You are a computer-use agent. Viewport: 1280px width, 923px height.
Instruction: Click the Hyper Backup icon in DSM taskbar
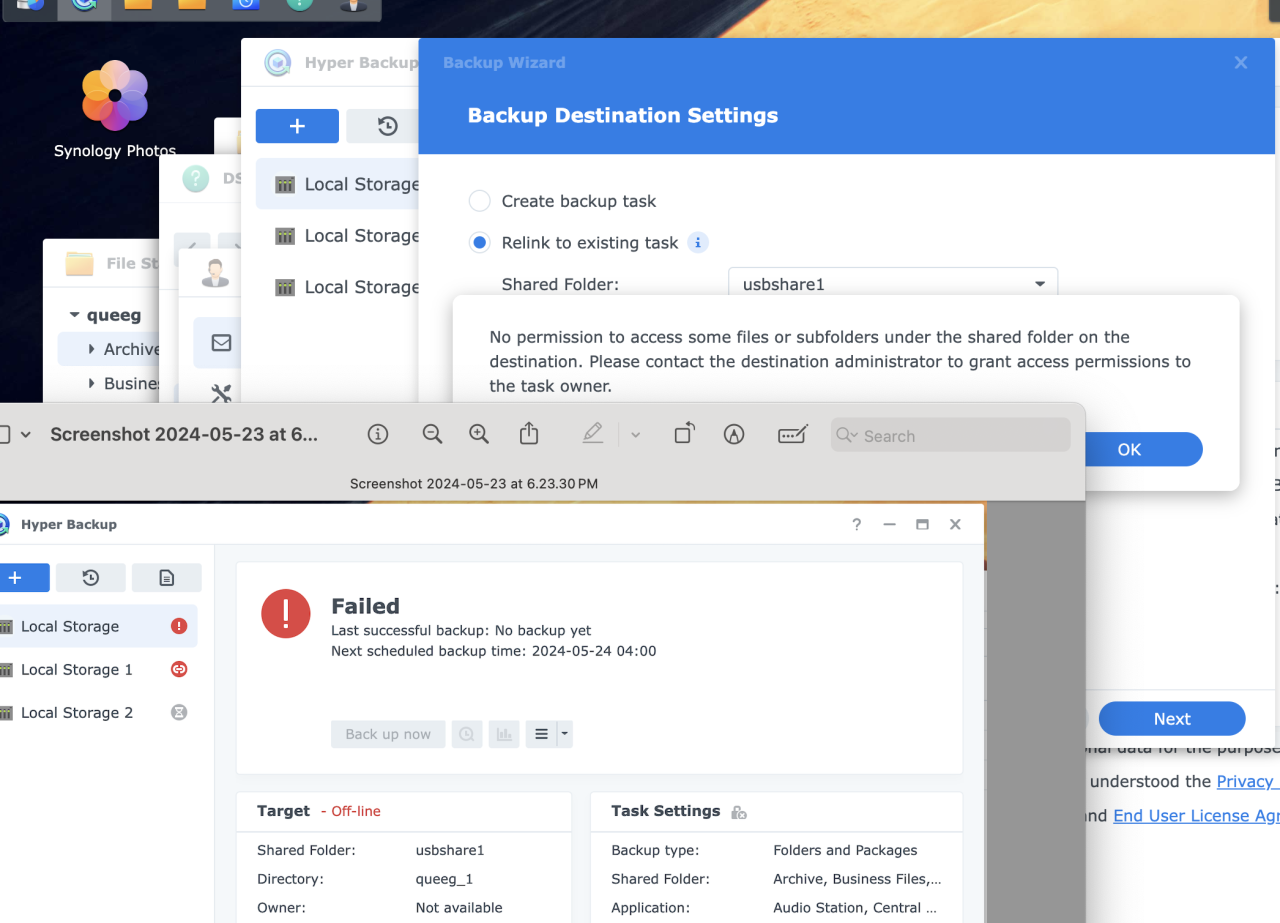(84, 4)
